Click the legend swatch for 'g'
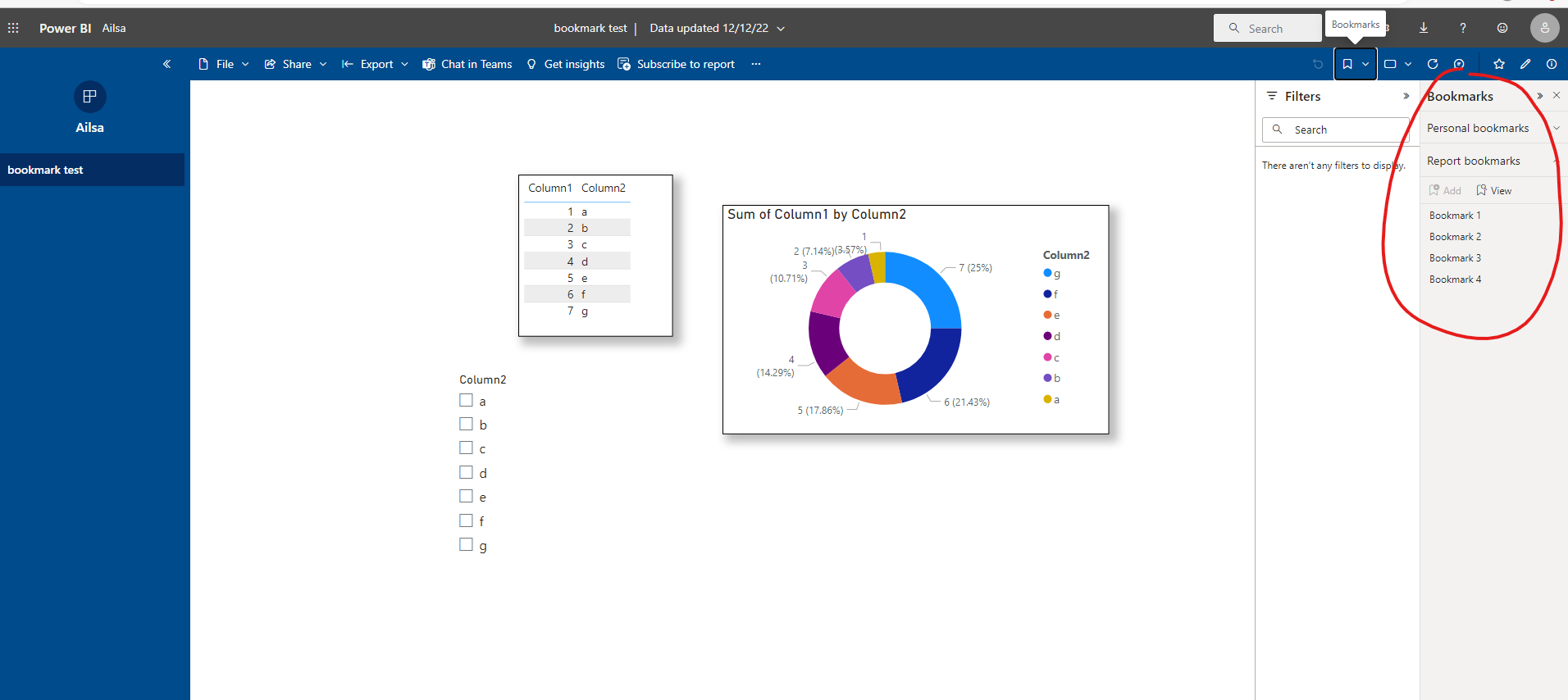The image size is (1568, 700). tap(1047, 273)
